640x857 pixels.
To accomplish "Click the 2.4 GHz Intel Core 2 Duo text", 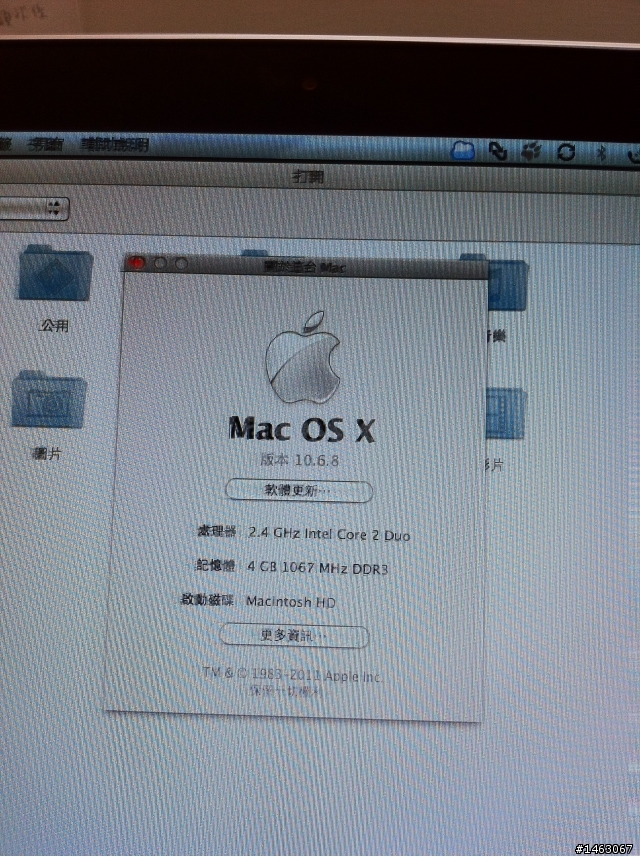I will (x=329, y=533).
